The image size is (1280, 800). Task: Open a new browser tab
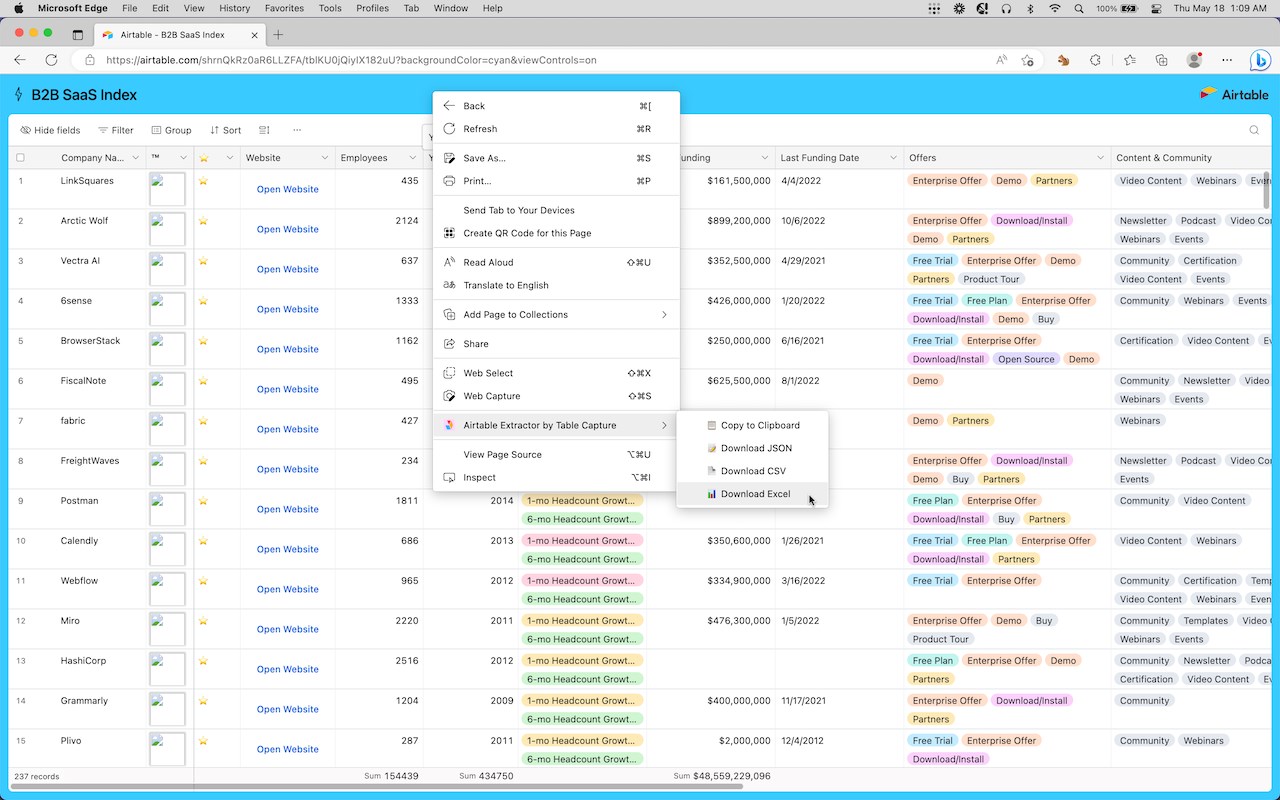[279, 35]
